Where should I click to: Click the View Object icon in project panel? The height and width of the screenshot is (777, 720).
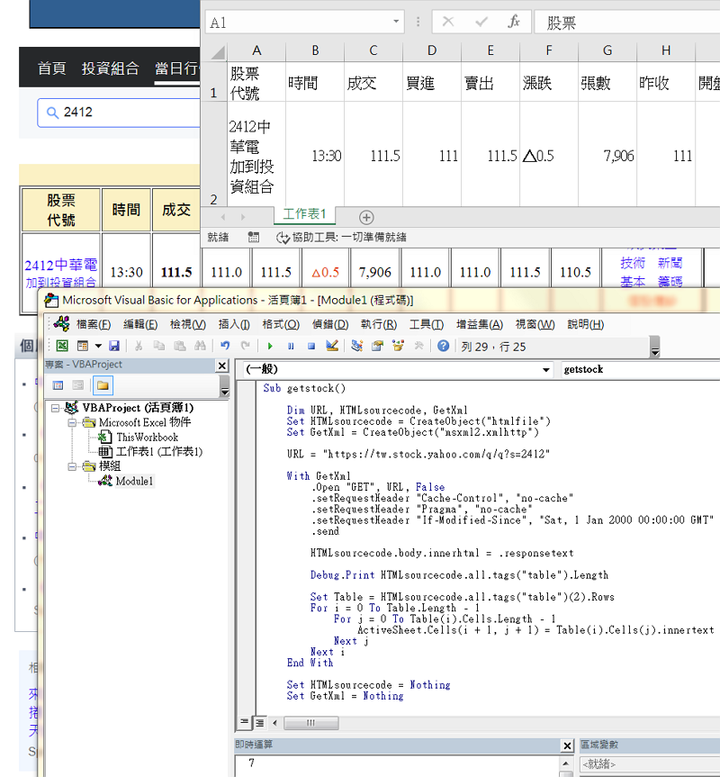coord(78,385)
